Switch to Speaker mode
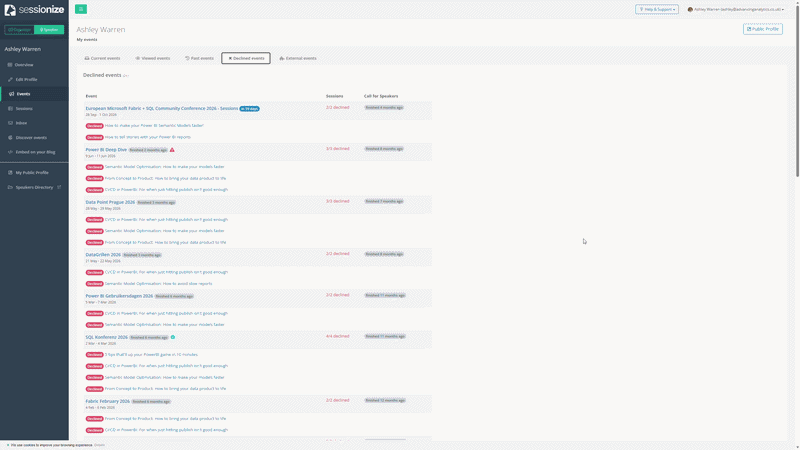Image resolution: width=800 pixels, height=450 pixels. [x=49, y=30]
